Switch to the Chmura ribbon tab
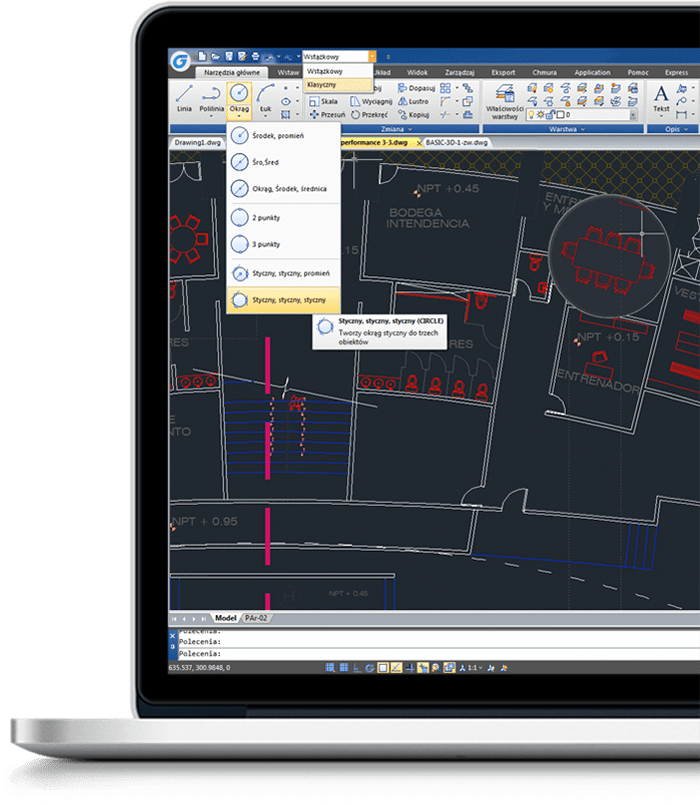The width and height of the screenshot is (700, 806). tap(544, 72)
